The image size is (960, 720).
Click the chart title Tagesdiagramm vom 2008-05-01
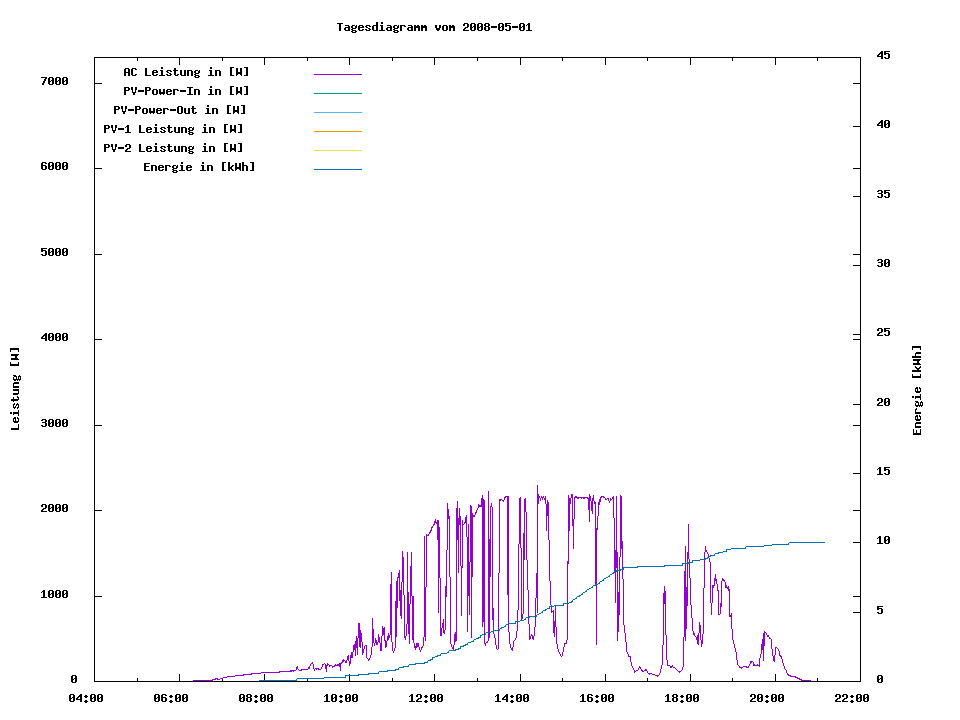[434, 27]
